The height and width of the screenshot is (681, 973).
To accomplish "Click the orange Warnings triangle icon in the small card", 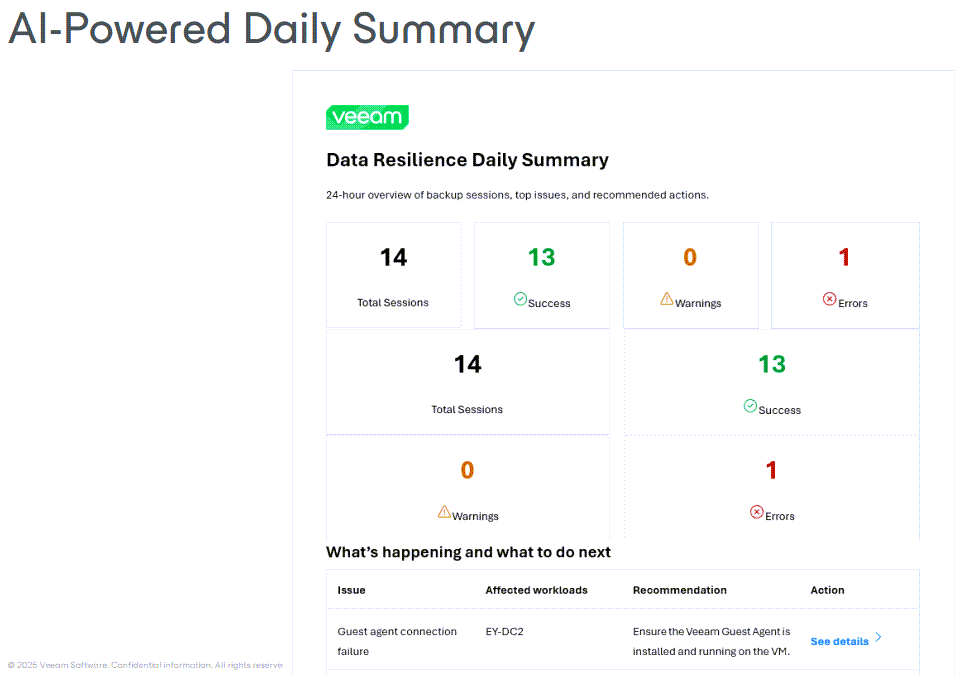I will [x=667, y=299].
